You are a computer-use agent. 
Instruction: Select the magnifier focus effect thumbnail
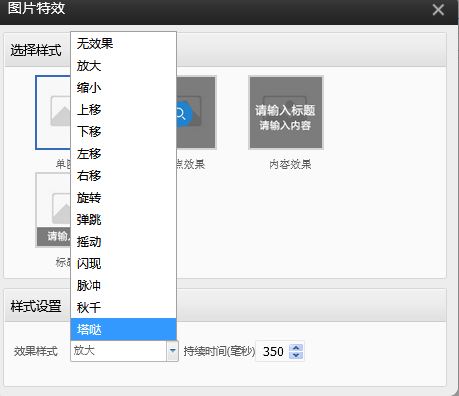[x=196, y=112]
